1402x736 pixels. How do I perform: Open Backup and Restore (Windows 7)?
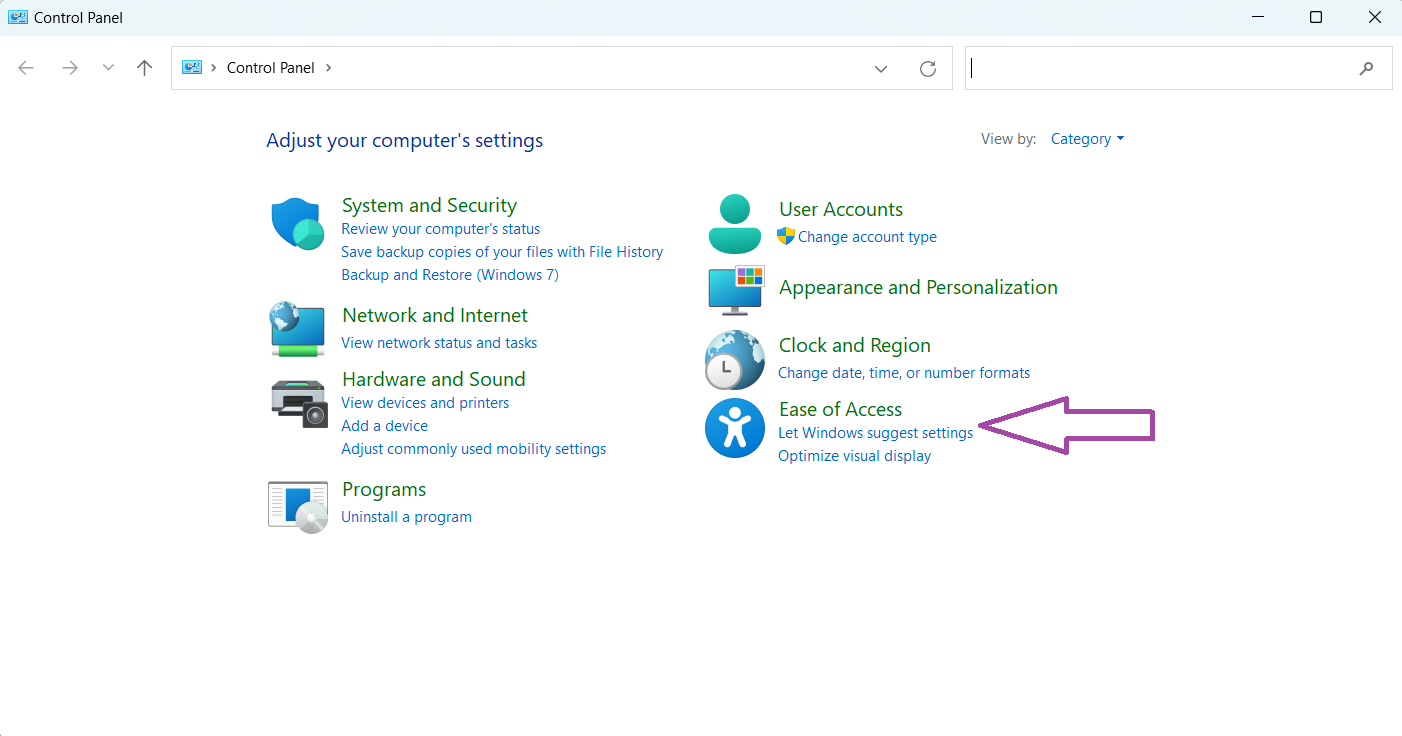(x=449, y=274)
